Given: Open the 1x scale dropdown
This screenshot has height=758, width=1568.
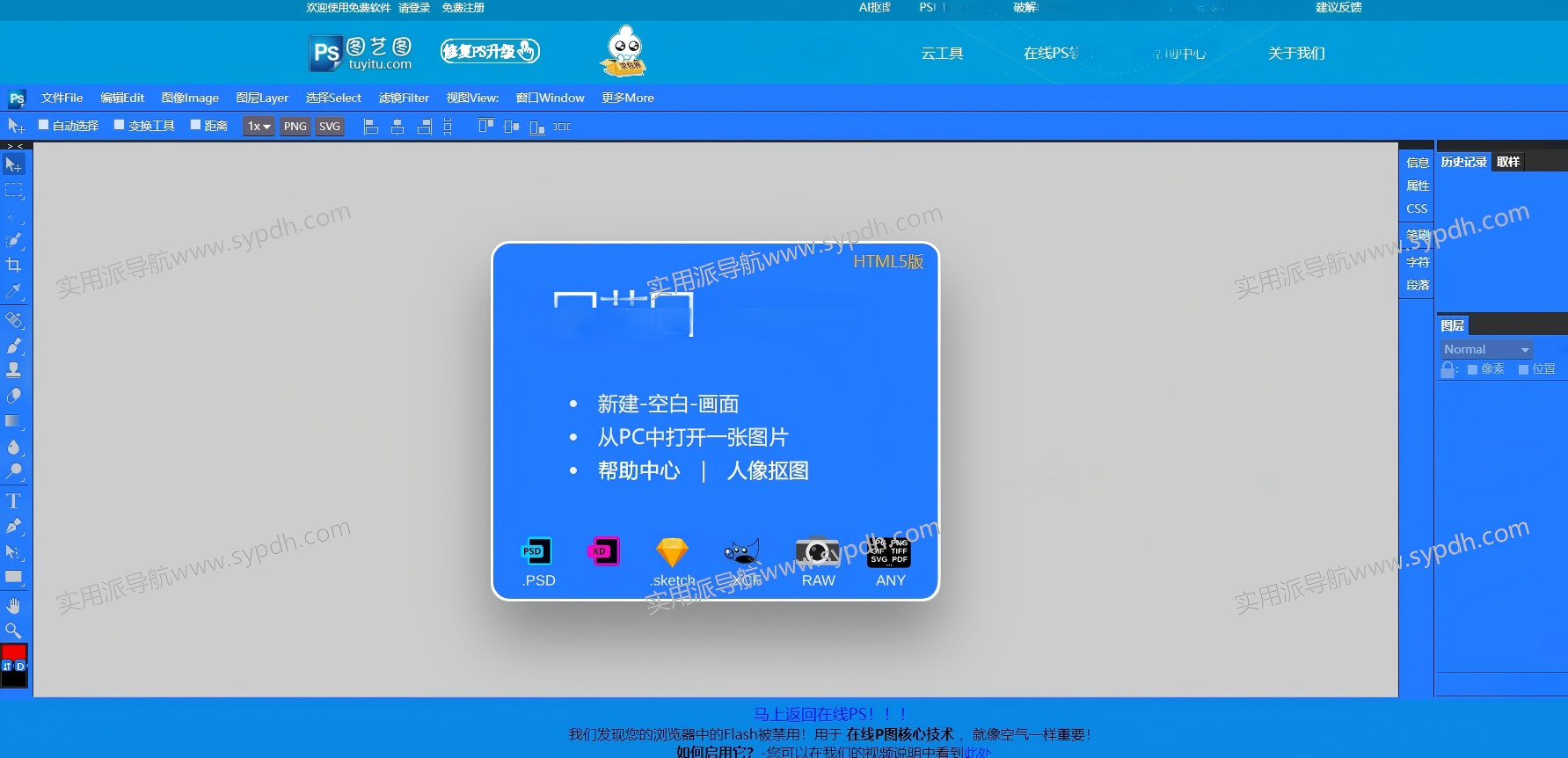Looking at the screenshot, I should [x=259, y=127].
